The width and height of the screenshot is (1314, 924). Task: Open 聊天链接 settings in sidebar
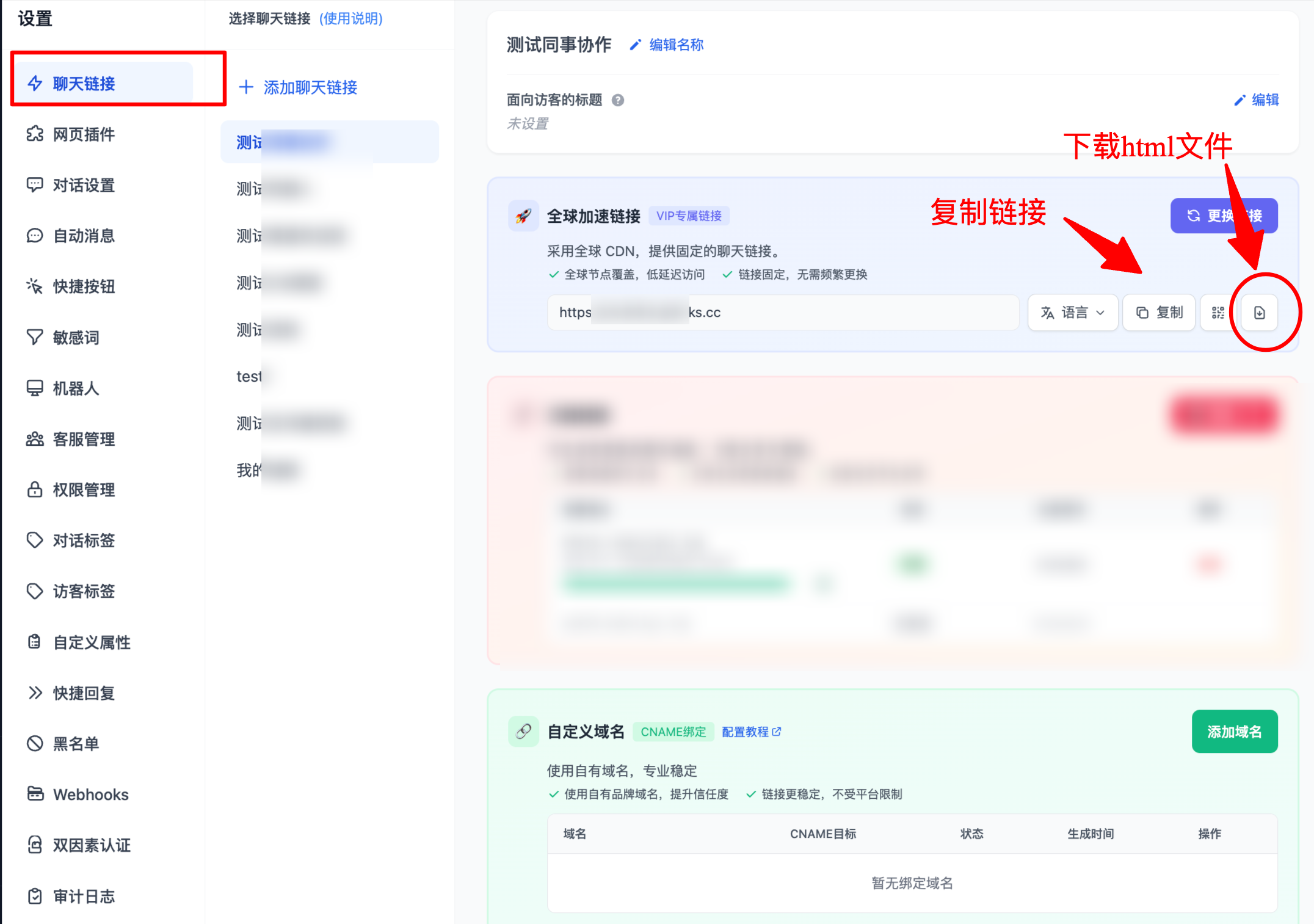(x=104, y=83)
